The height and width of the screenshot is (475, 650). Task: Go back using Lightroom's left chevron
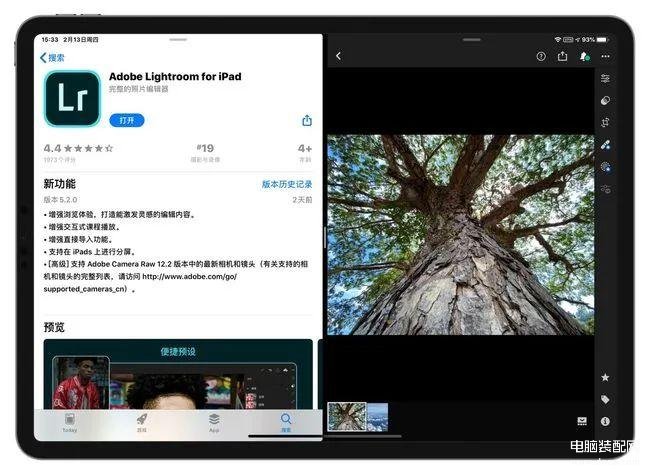click(x=338, y=56)
